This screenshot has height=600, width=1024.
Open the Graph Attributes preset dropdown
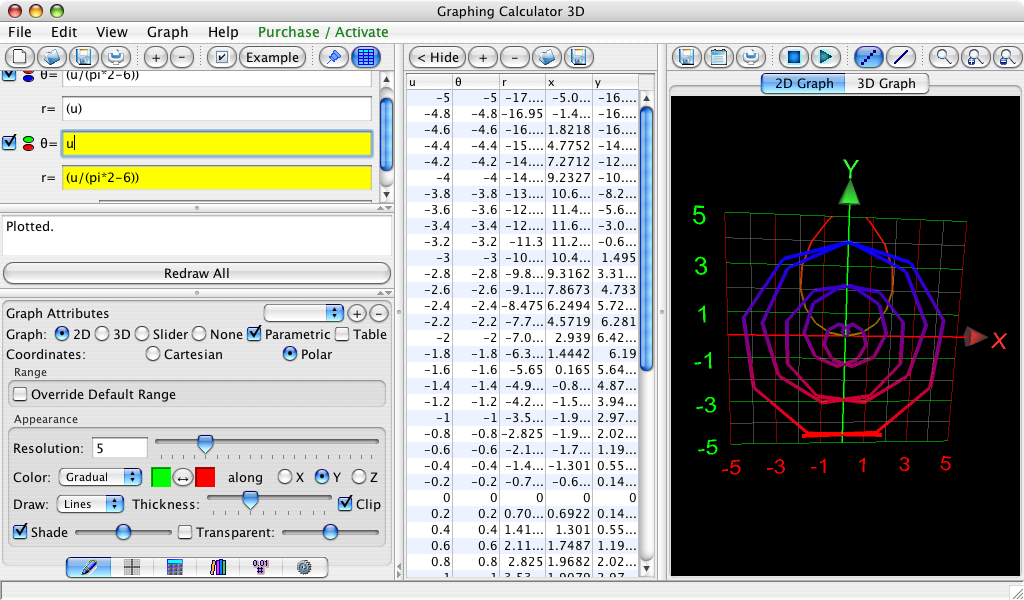[x=303, y=313]
